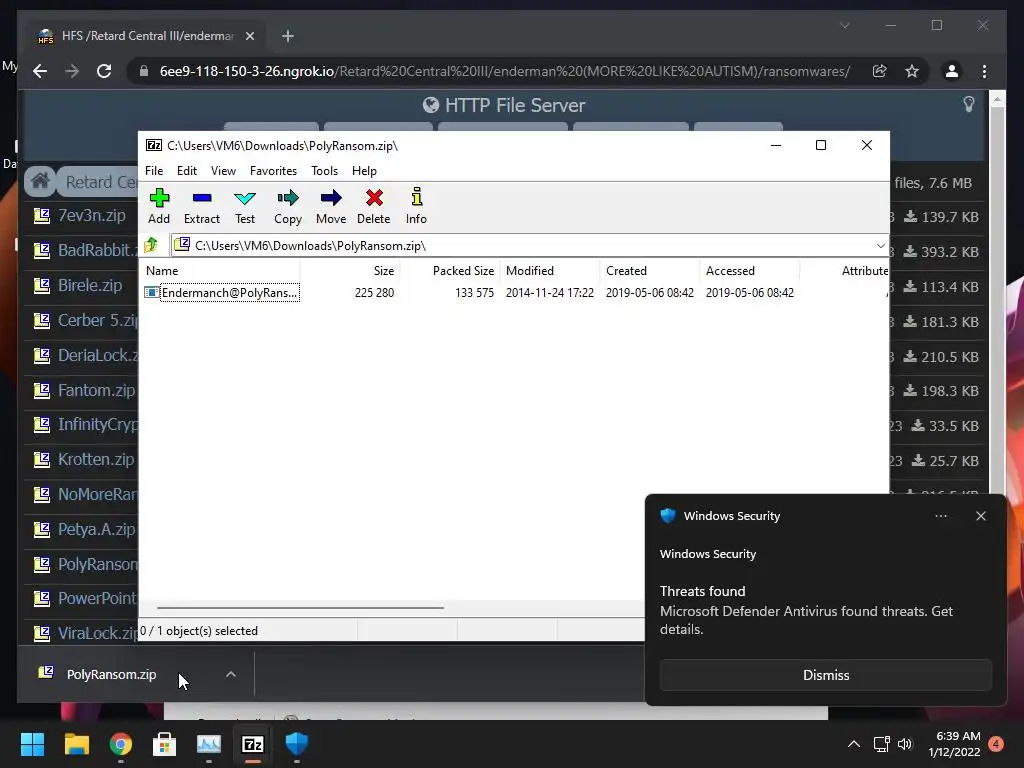Delete using the red X icon

coord(374,206)
